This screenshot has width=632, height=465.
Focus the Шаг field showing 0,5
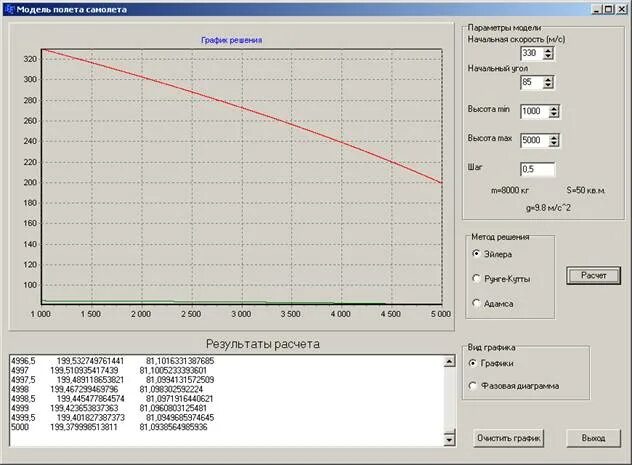click(x=537, y=169)
